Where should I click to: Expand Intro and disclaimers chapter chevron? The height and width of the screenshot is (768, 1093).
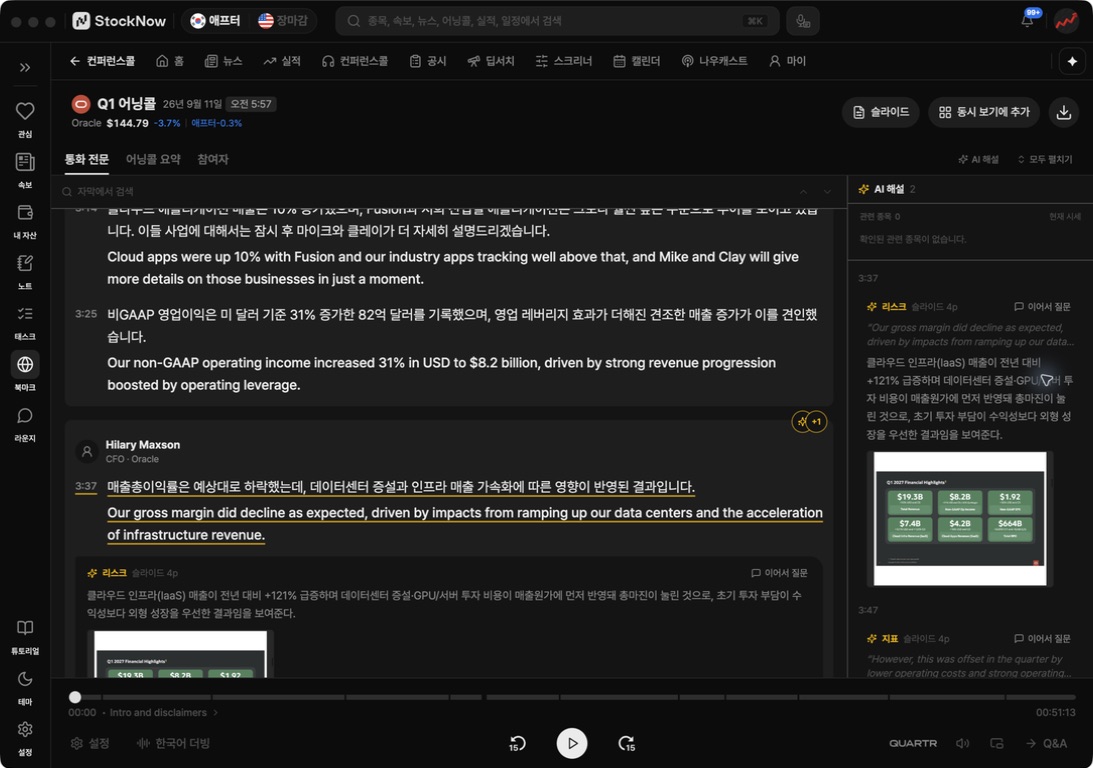click(x=215, y=713)
